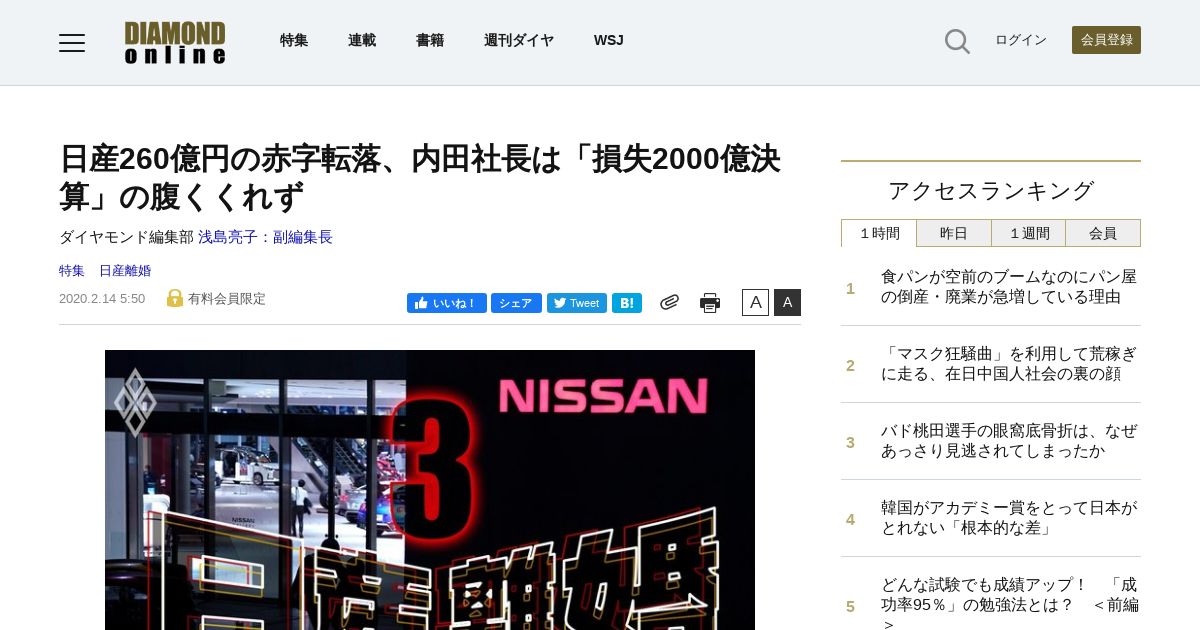Image resolution: width=1200 pixels, height=630 pixels.
Task: Click the ダイヤモンド編集部 byline text
Action: coord(126,237)
